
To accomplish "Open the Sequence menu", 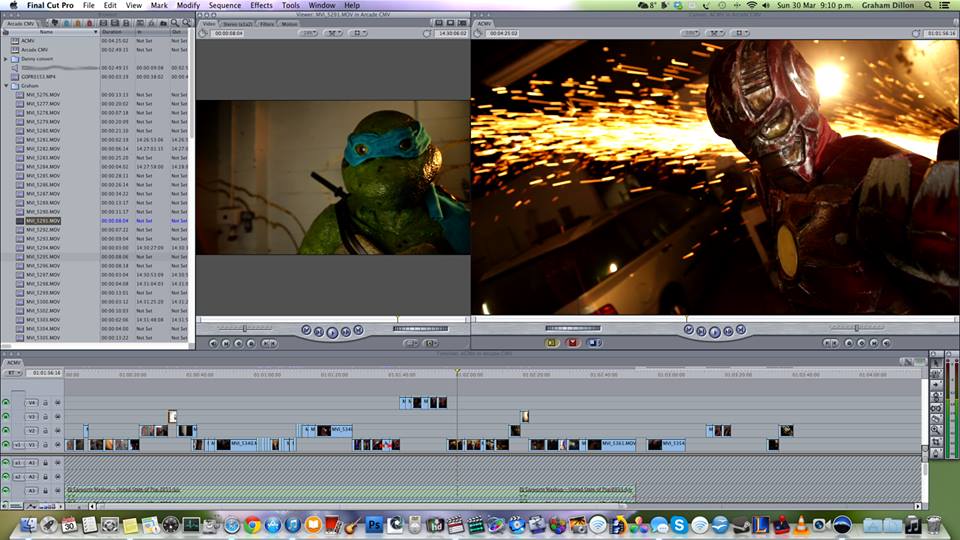I will coord(225,5).
